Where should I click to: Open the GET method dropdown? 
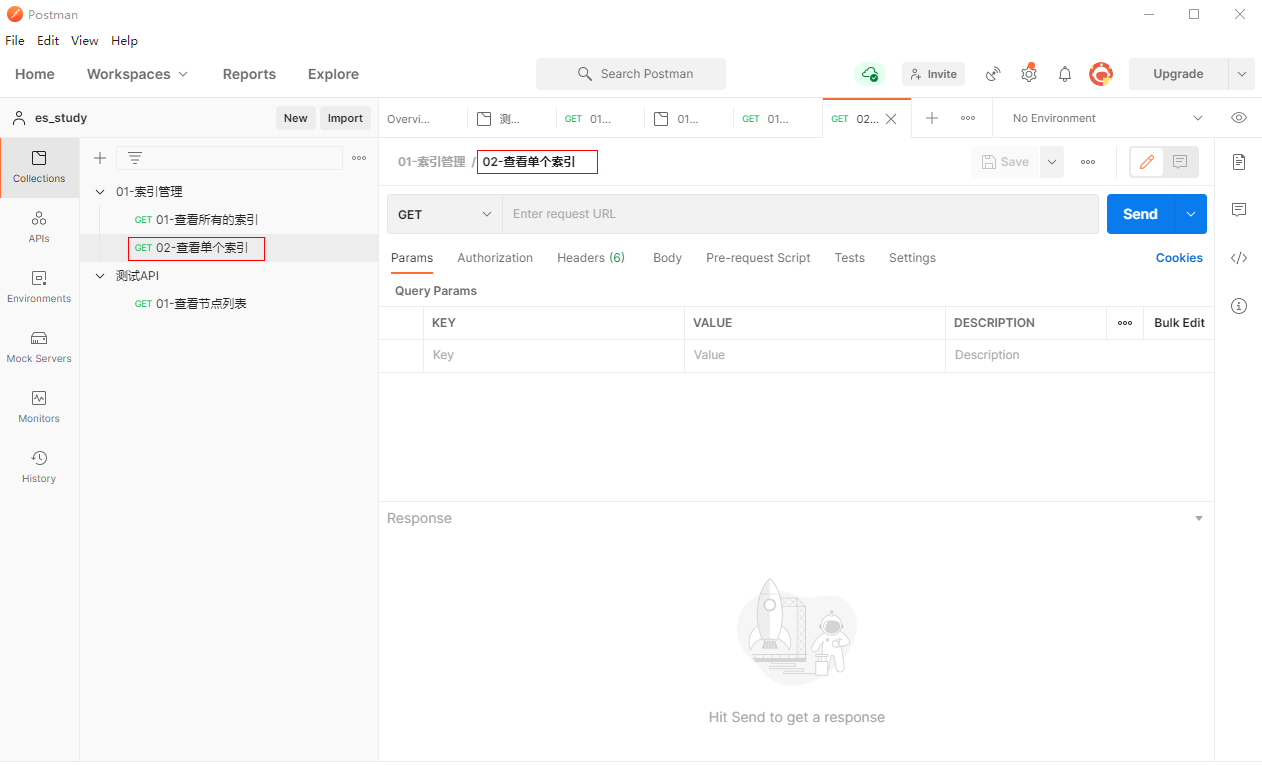[x=445, y=214]
